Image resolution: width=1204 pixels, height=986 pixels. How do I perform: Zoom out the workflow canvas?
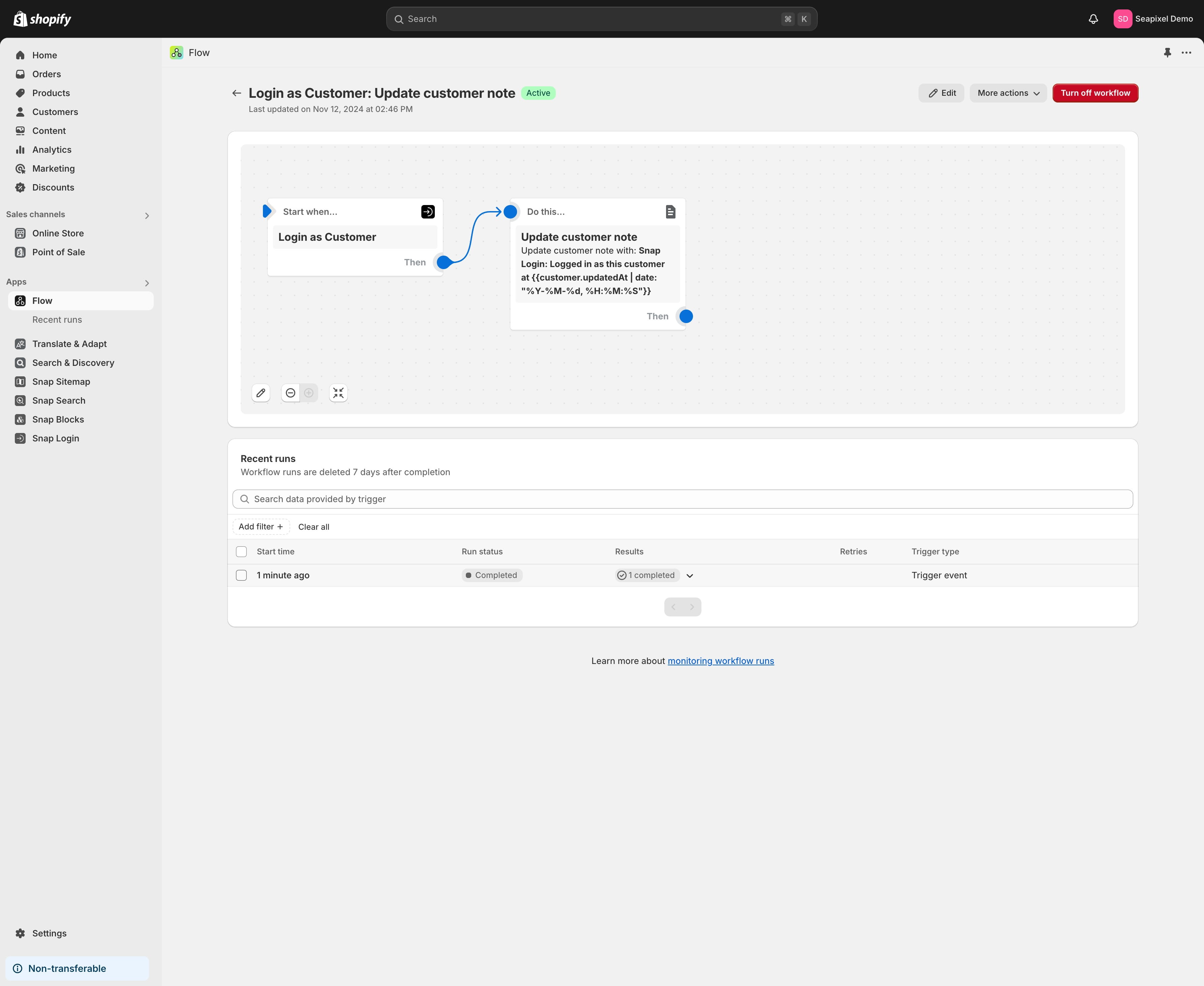(x=290, y=393)
